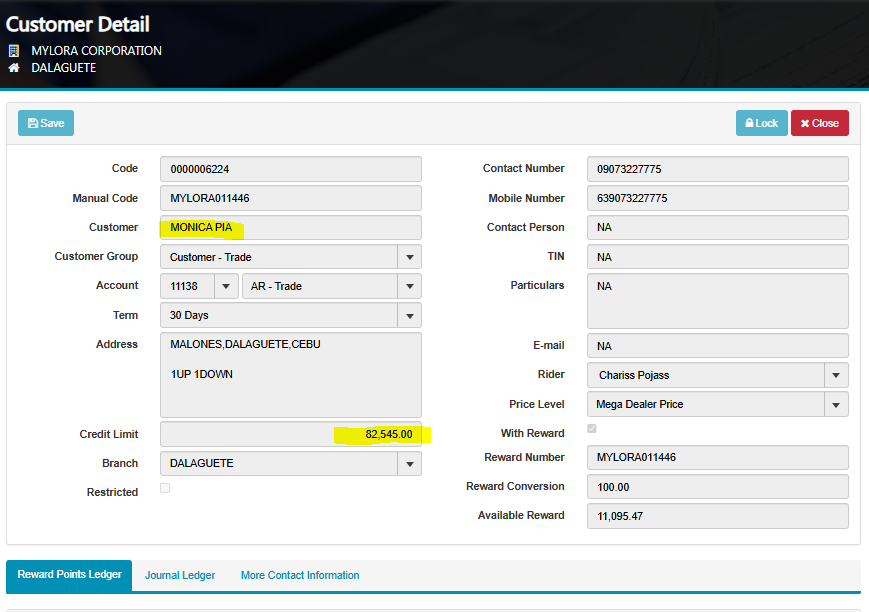Toggle the With Reward checkbox
Image resolution: width=869 pixels, height=612 pixels.
(592, 429)
